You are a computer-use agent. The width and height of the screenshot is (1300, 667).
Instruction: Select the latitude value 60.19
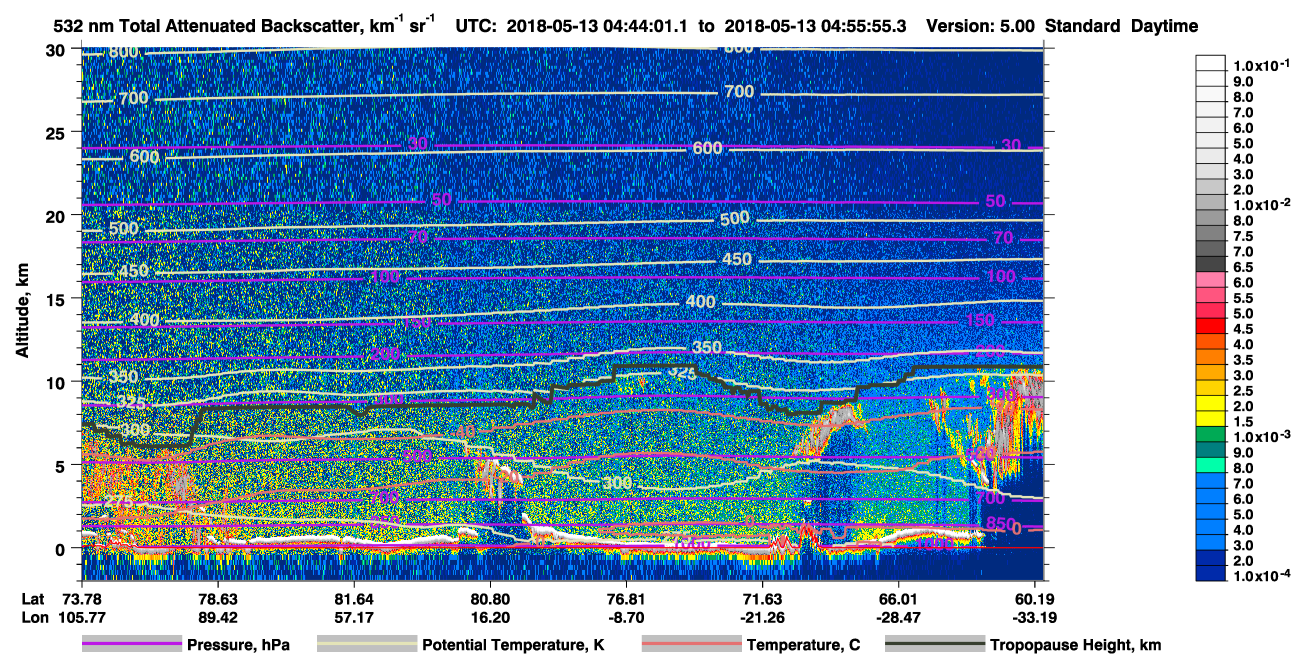pos(1036,599)
